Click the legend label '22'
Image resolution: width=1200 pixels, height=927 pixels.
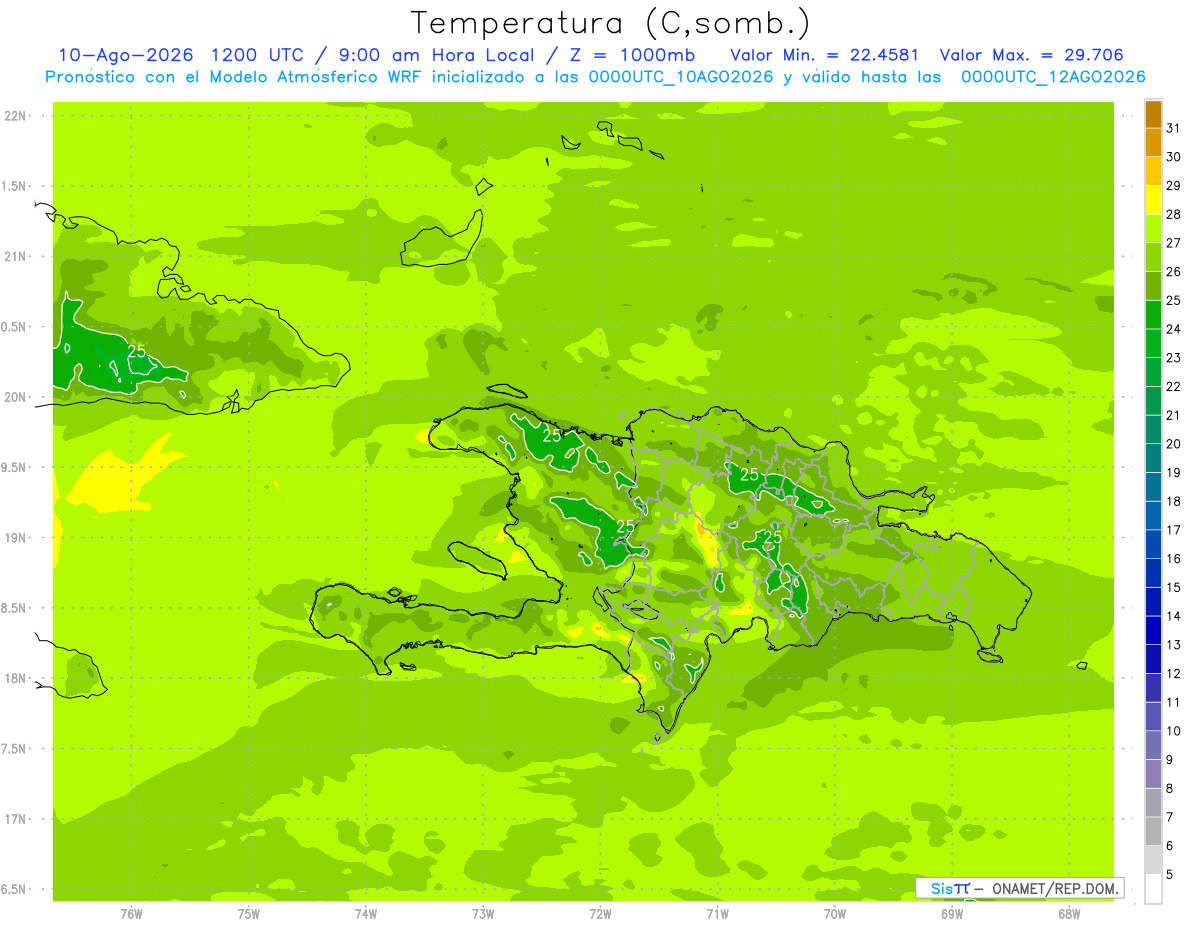tap(1174, 386)
